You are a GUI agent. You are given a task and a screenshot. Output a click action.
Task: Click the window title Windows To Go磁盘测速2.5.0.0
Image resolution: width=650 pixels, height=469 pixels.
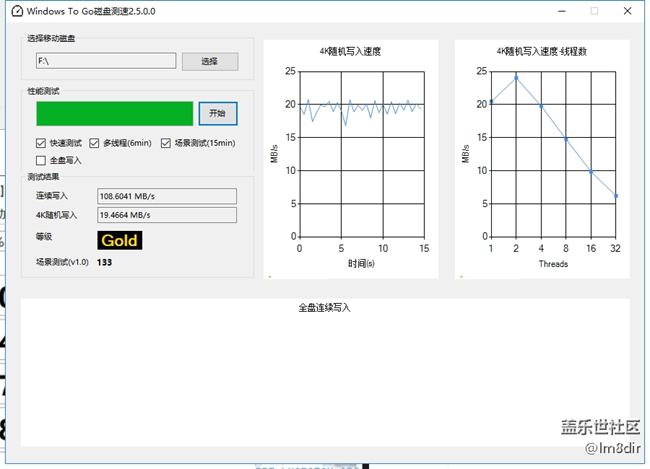[x=91, y=12]
